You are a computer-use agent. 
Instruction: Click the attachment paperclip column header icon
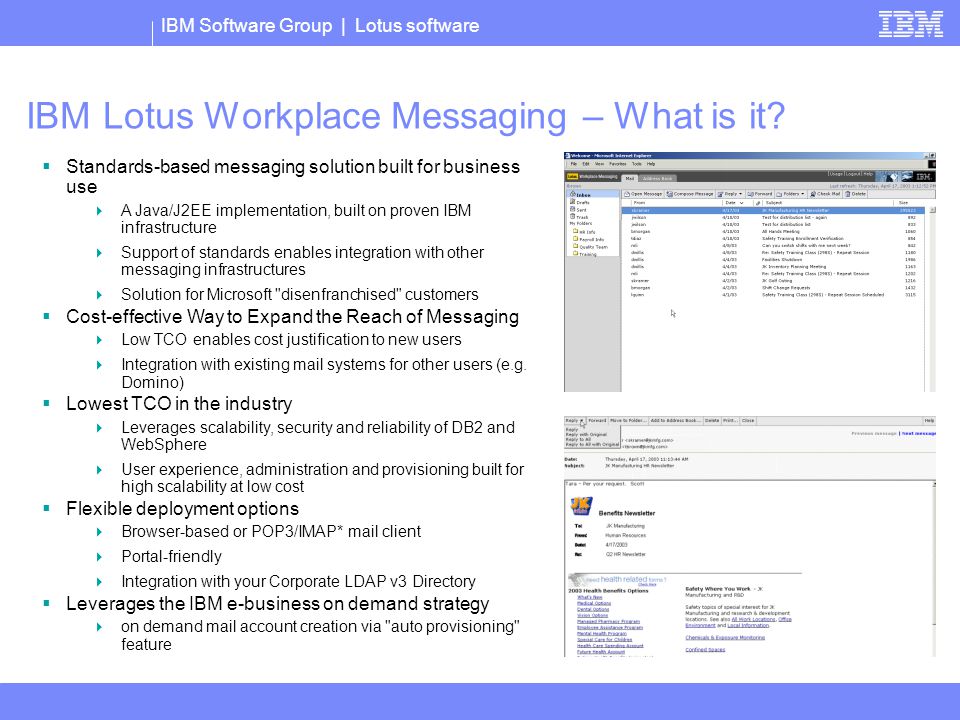[758, 203]
